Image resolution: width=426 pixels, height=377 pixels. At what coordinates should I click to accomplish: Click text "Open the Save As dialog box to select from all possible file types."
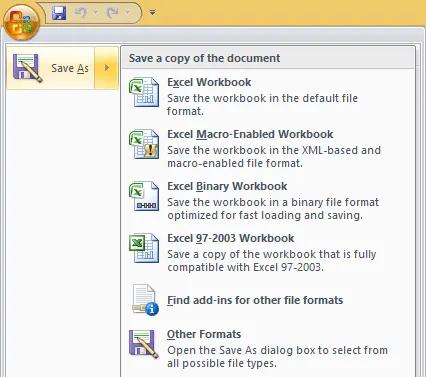tap(277, 357)
